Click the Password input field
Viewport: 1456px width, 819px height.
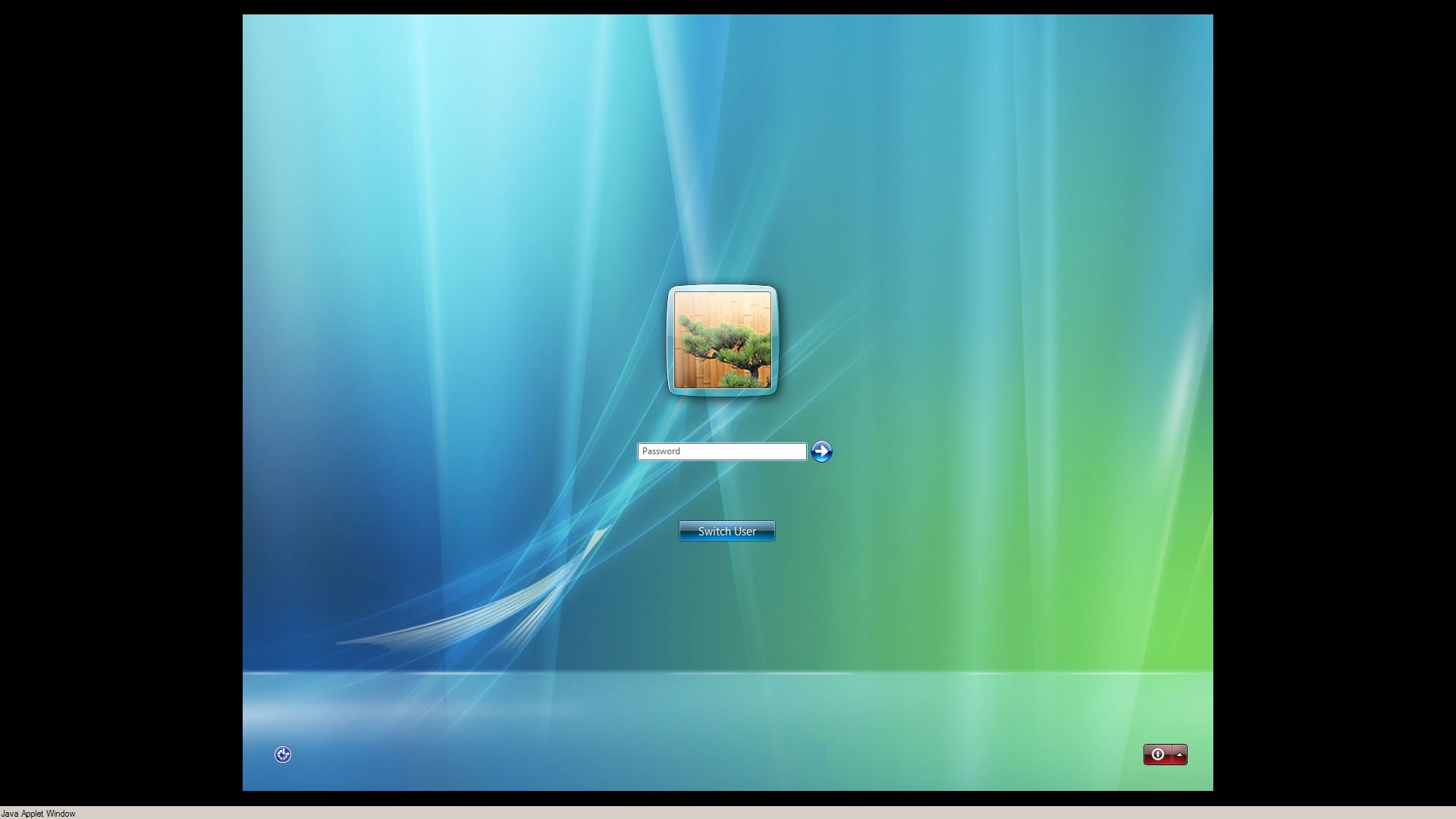coord(722,451)
